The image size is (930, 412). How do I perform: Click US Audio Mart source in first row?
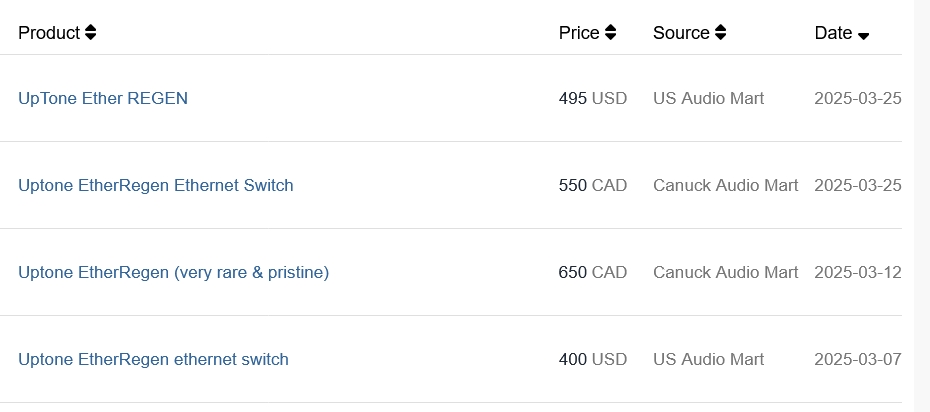tap(708, 98)
